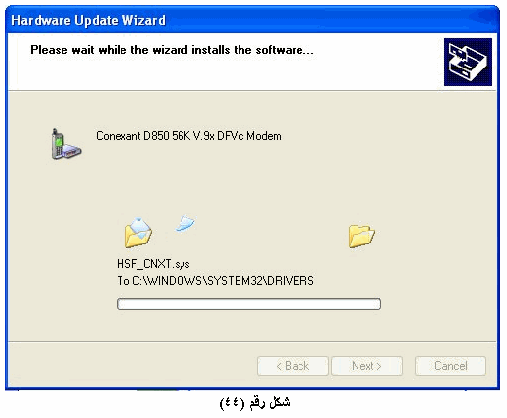Click the hardware wizard header icon
The image size is (507, 418).
click(468, 62)
